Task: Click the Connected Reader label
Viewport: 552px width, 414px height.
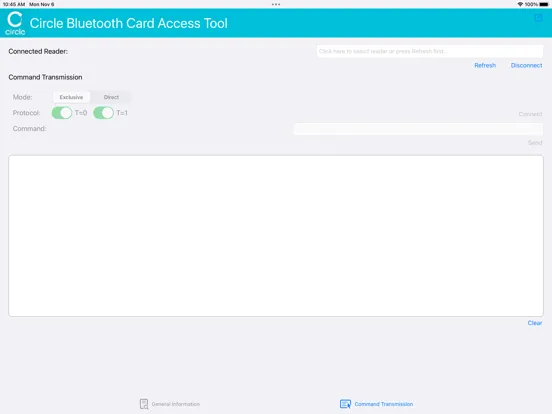Action: 38,51
